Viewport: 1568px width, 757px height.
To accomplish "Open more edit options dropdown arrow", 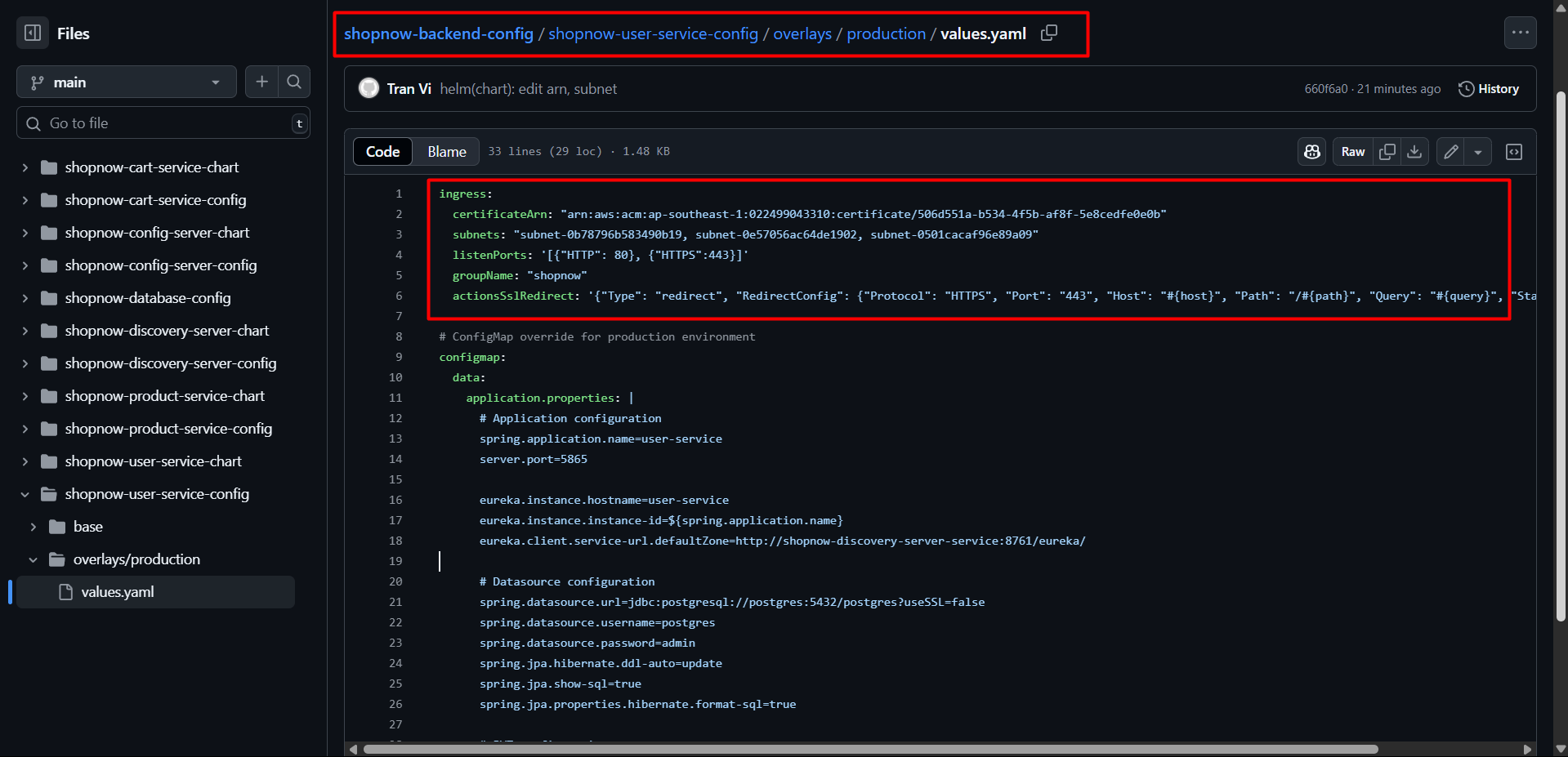I will [x=1478, y=152].
